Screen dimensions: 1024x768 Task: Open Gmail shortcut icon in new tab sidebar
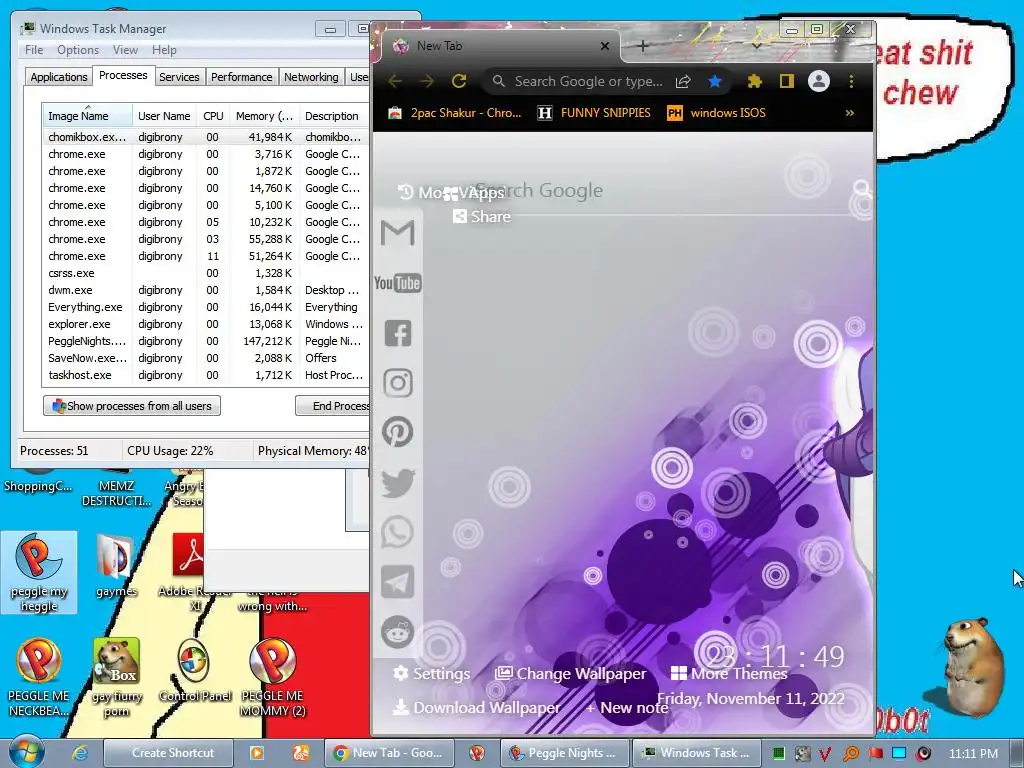tap(397, 232)
